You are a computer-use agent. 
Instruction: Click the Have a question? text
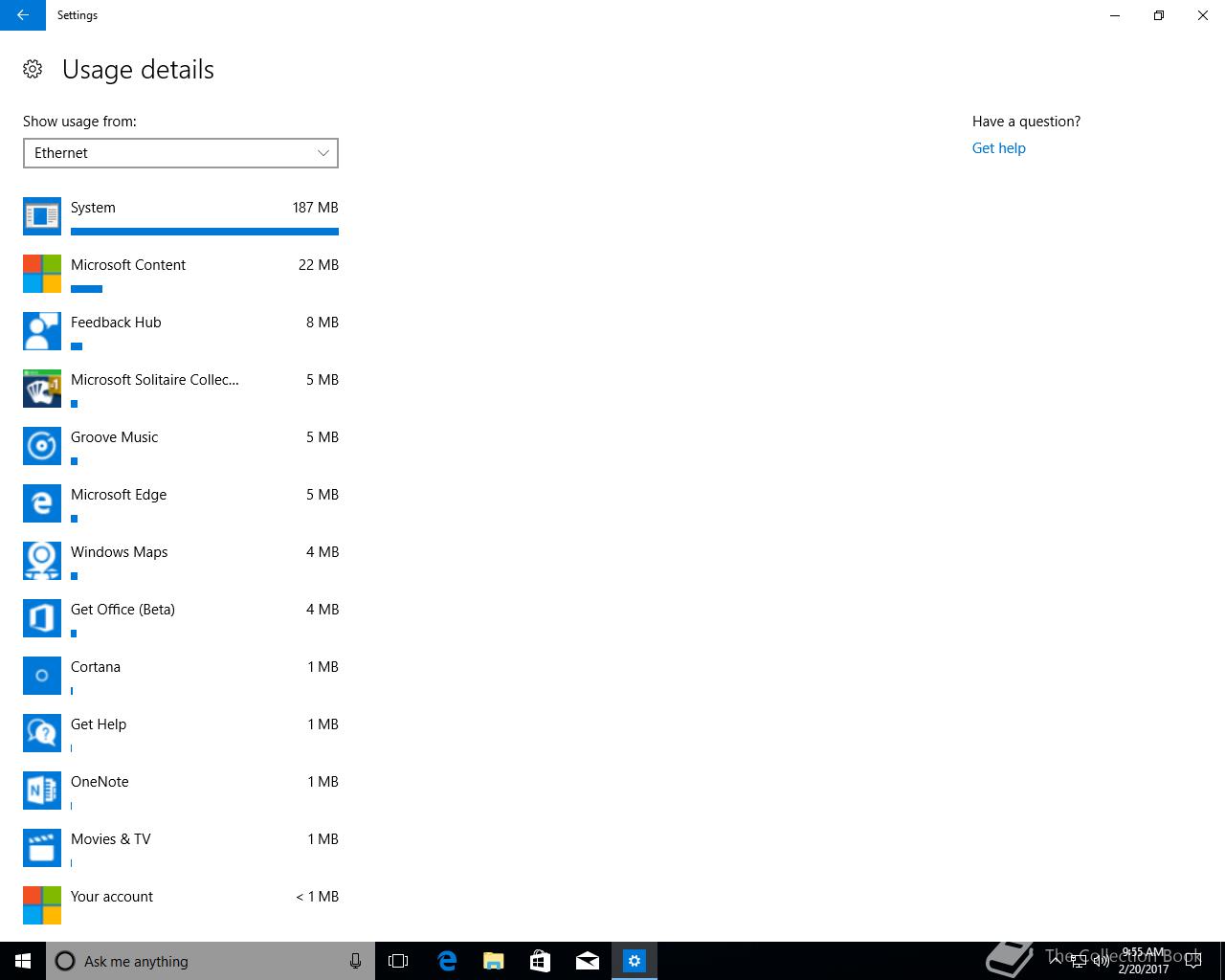pos(1026,122)
